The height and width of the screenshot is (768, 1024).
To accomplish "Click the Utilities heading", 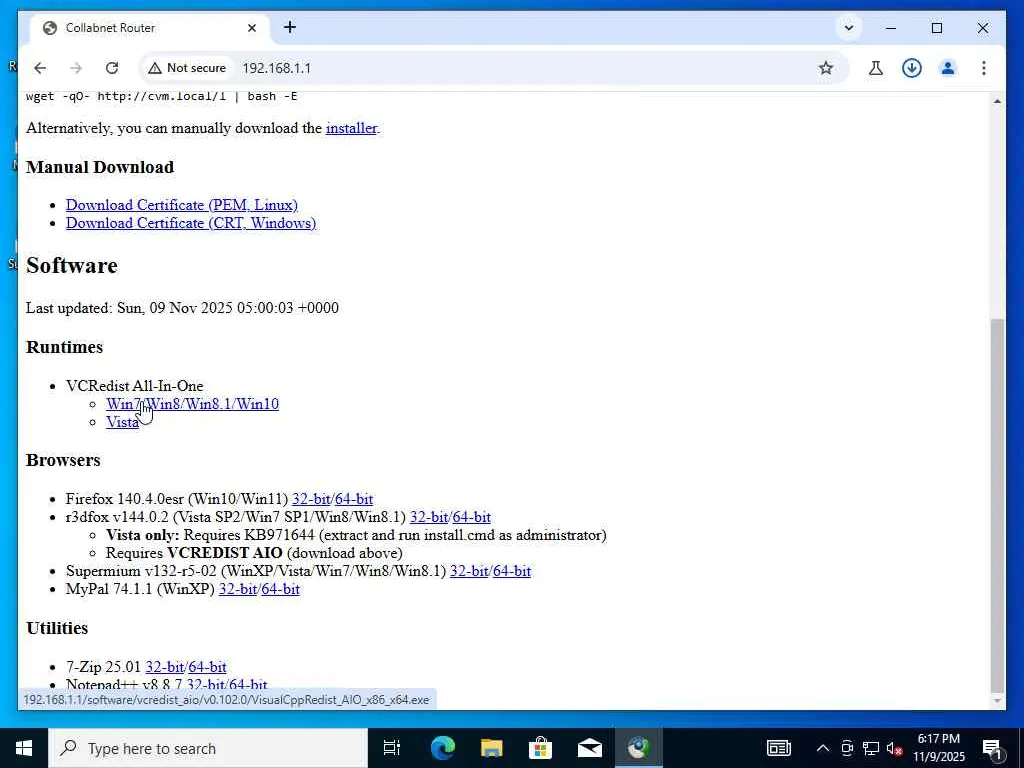I will tap(57, 628).
